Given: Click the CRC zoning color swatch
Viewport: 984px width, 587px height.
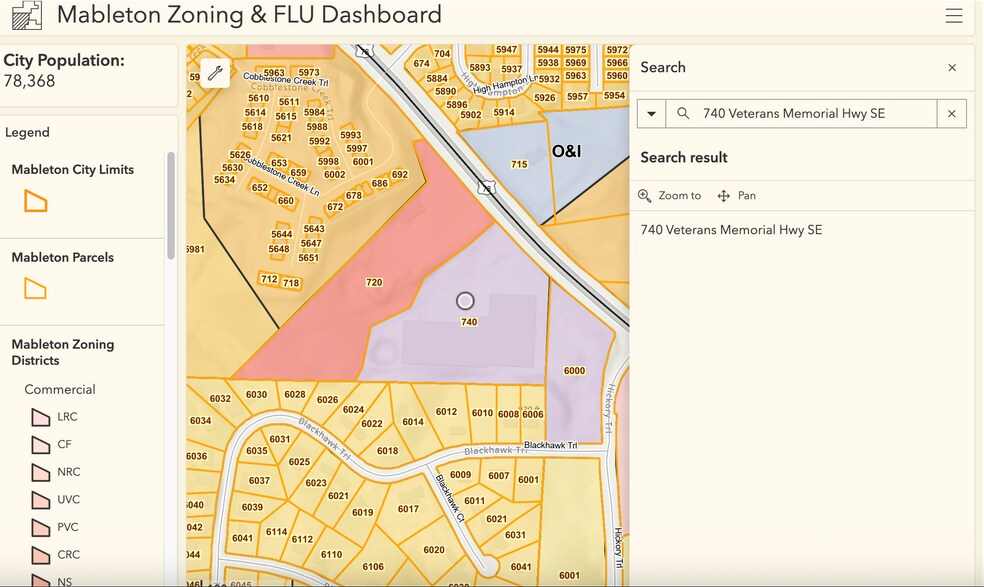Looking at the screenshot, I should [41, 555].
